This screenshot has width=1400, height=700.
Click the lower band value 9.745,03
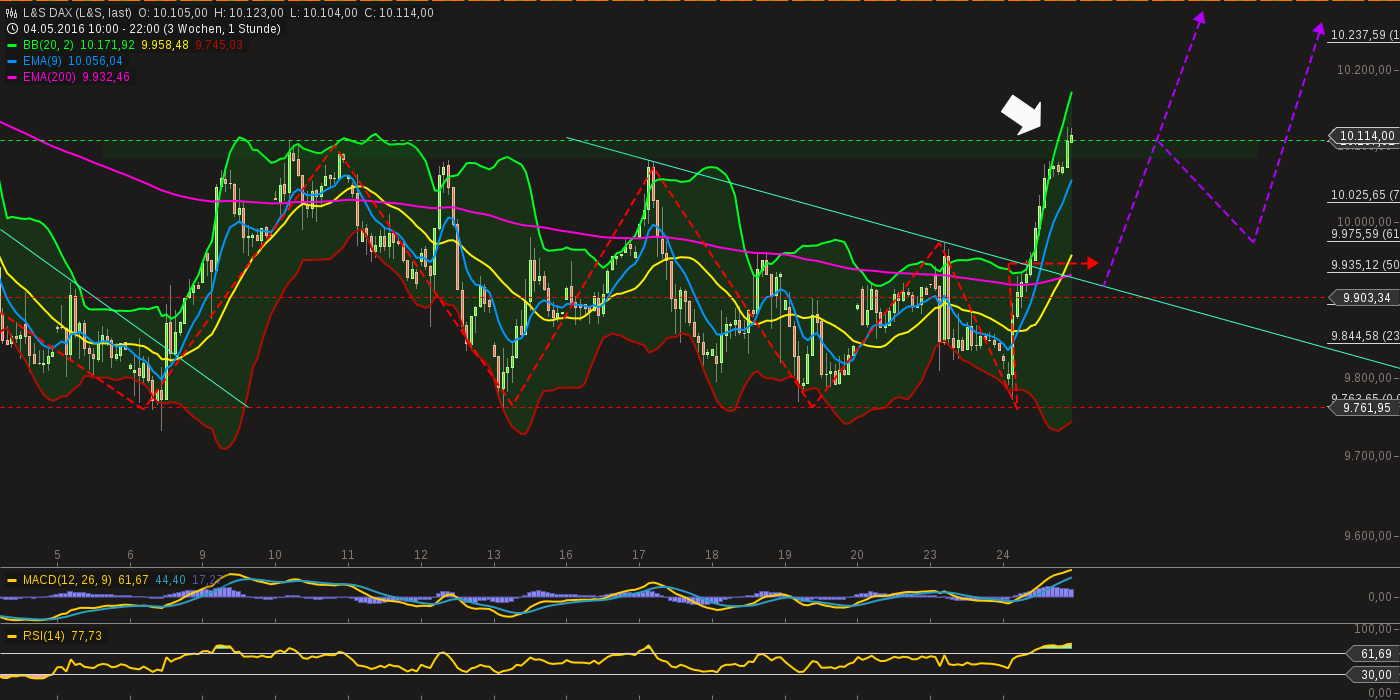[219, 45]
